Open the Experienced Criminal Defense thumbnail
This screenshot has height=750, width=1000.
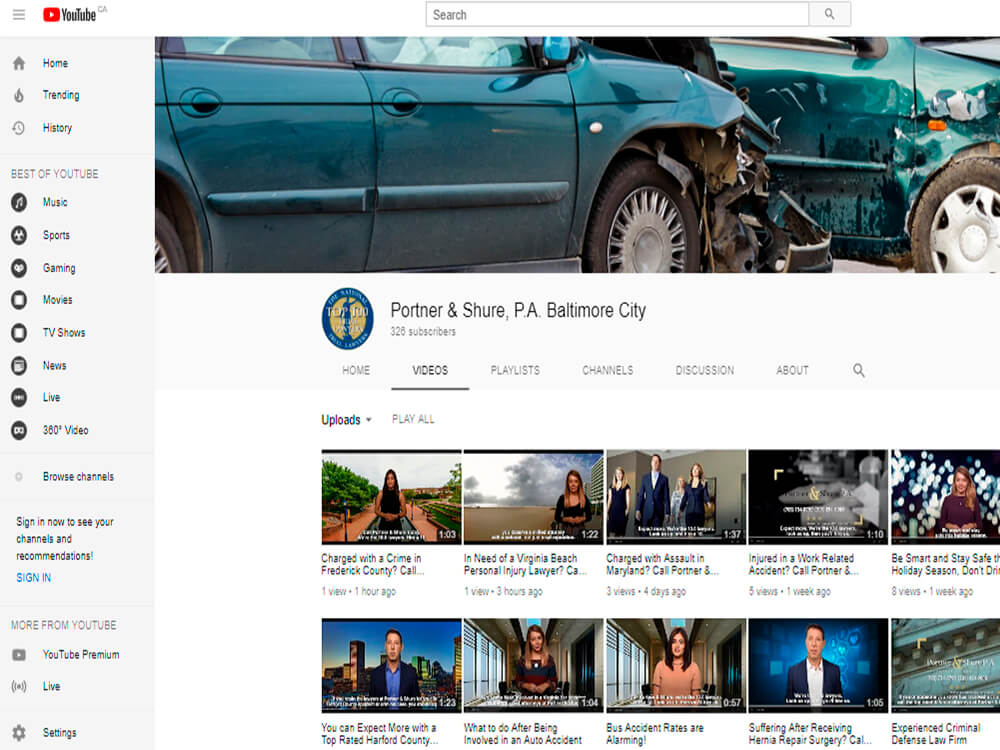945,665
